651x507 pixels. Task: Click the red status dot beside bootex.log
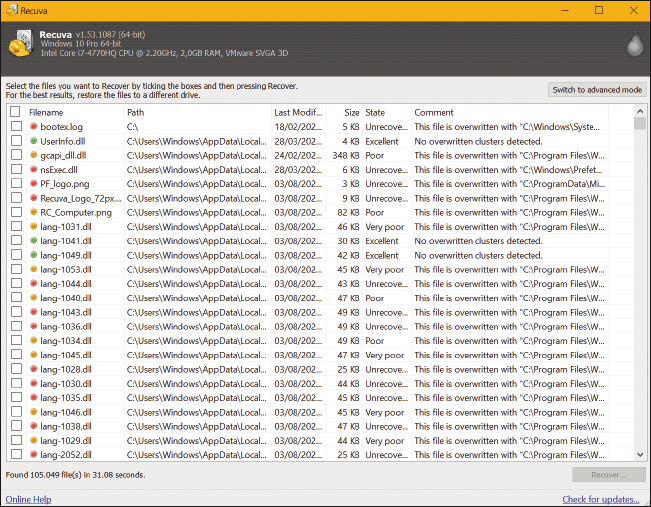click(33, 127)
